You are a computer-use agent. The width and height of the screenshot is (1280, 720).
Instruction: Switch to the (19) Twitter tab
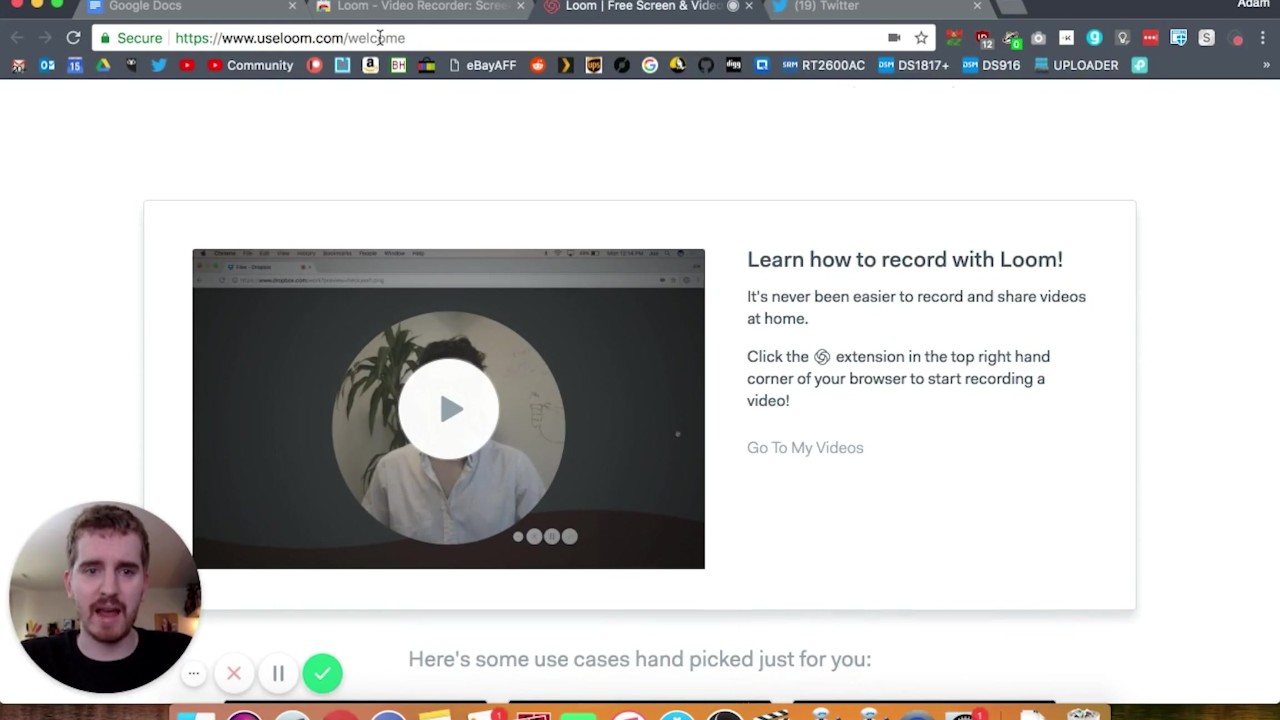(x=876, y=7)
